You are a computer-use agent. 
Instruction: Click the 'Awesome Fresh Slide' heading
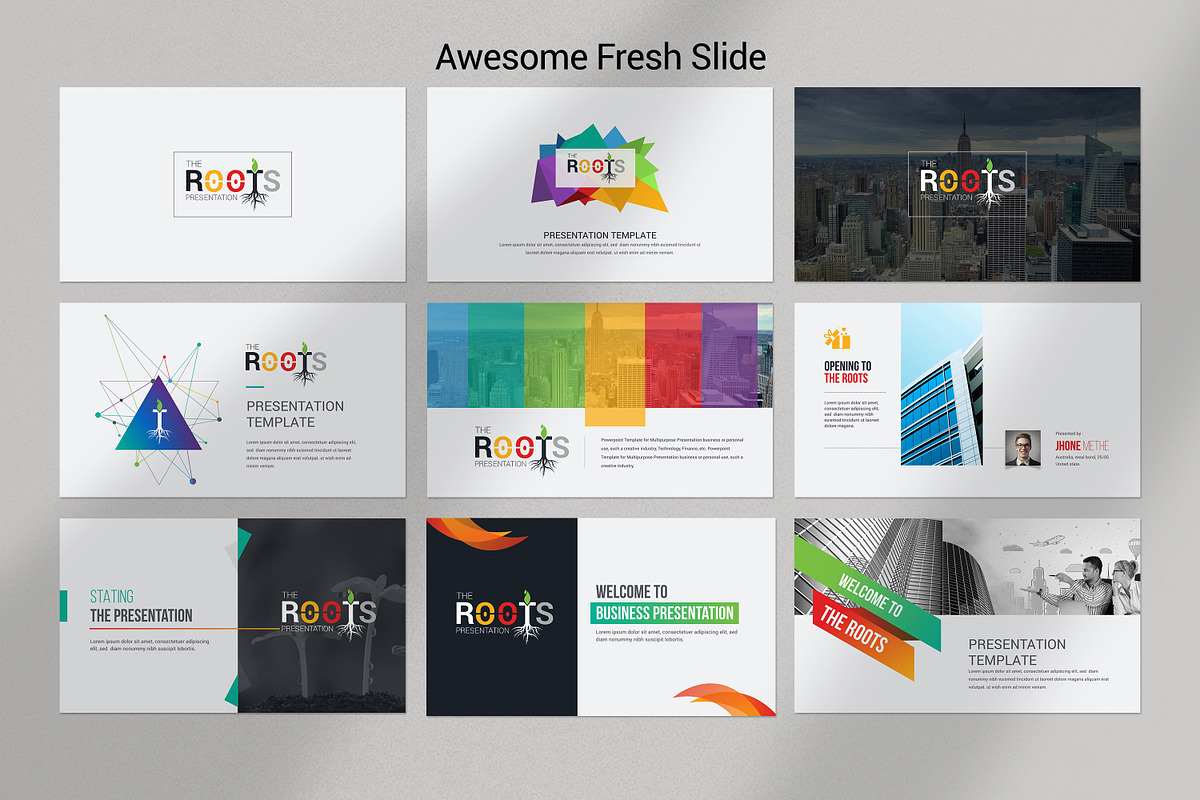click(x=601, y=57)
